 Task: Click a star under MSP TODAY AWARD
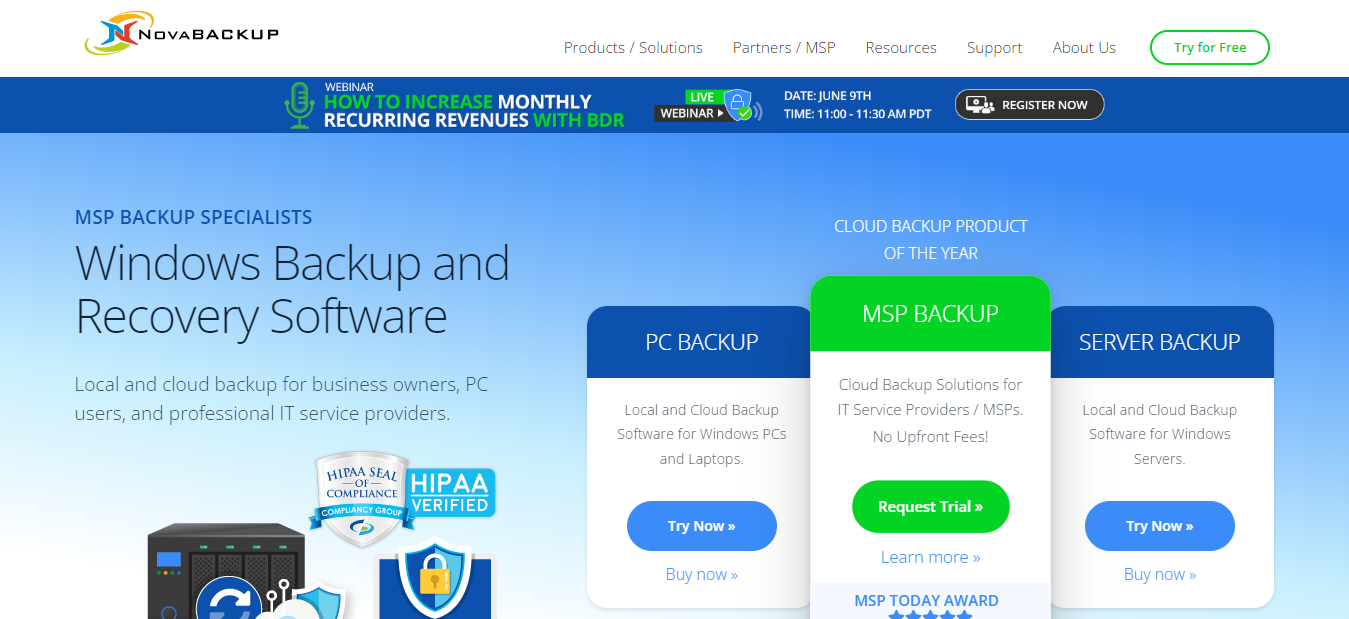click(928, 615)
